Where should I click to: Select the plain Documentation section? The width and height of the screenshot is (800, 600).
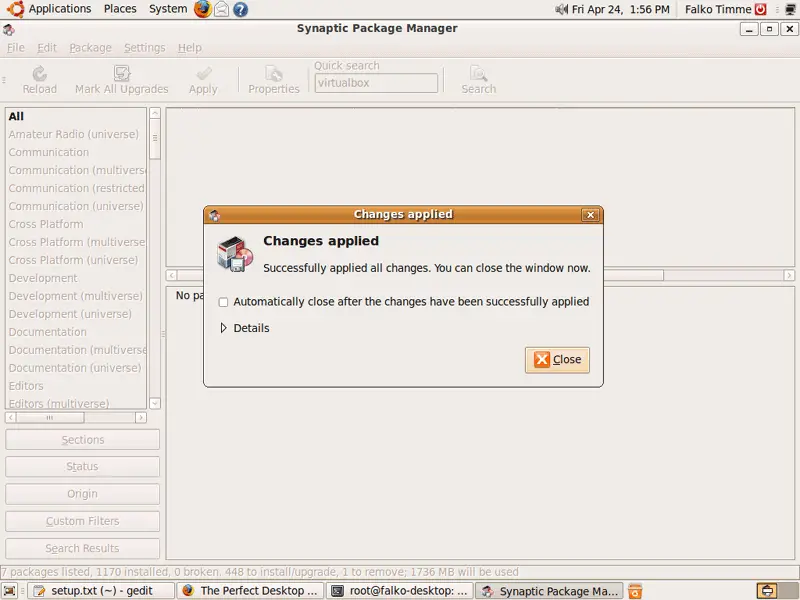[x=77, y=332]
